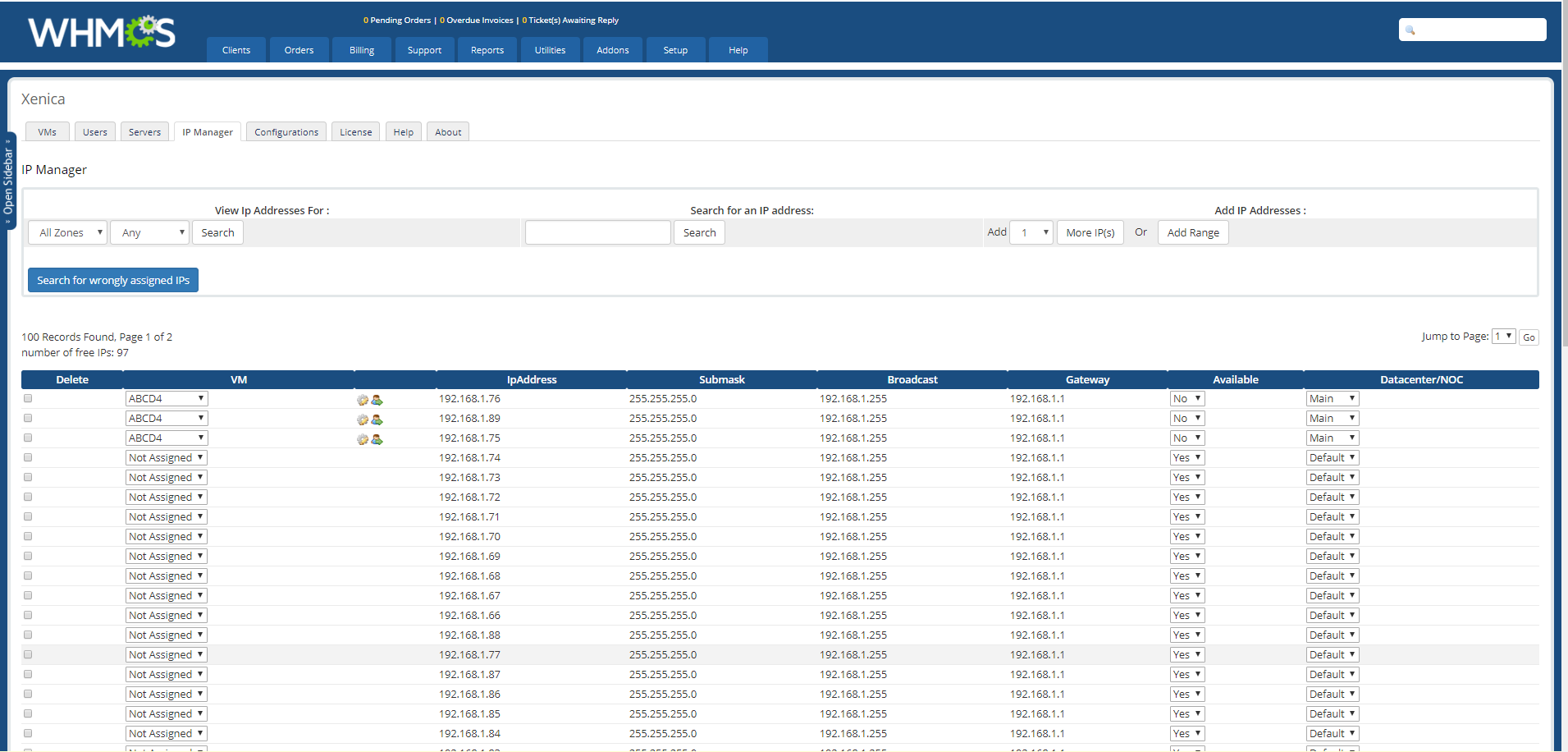
Task: Click the IpAddress column header
Action: coord(532,379)
